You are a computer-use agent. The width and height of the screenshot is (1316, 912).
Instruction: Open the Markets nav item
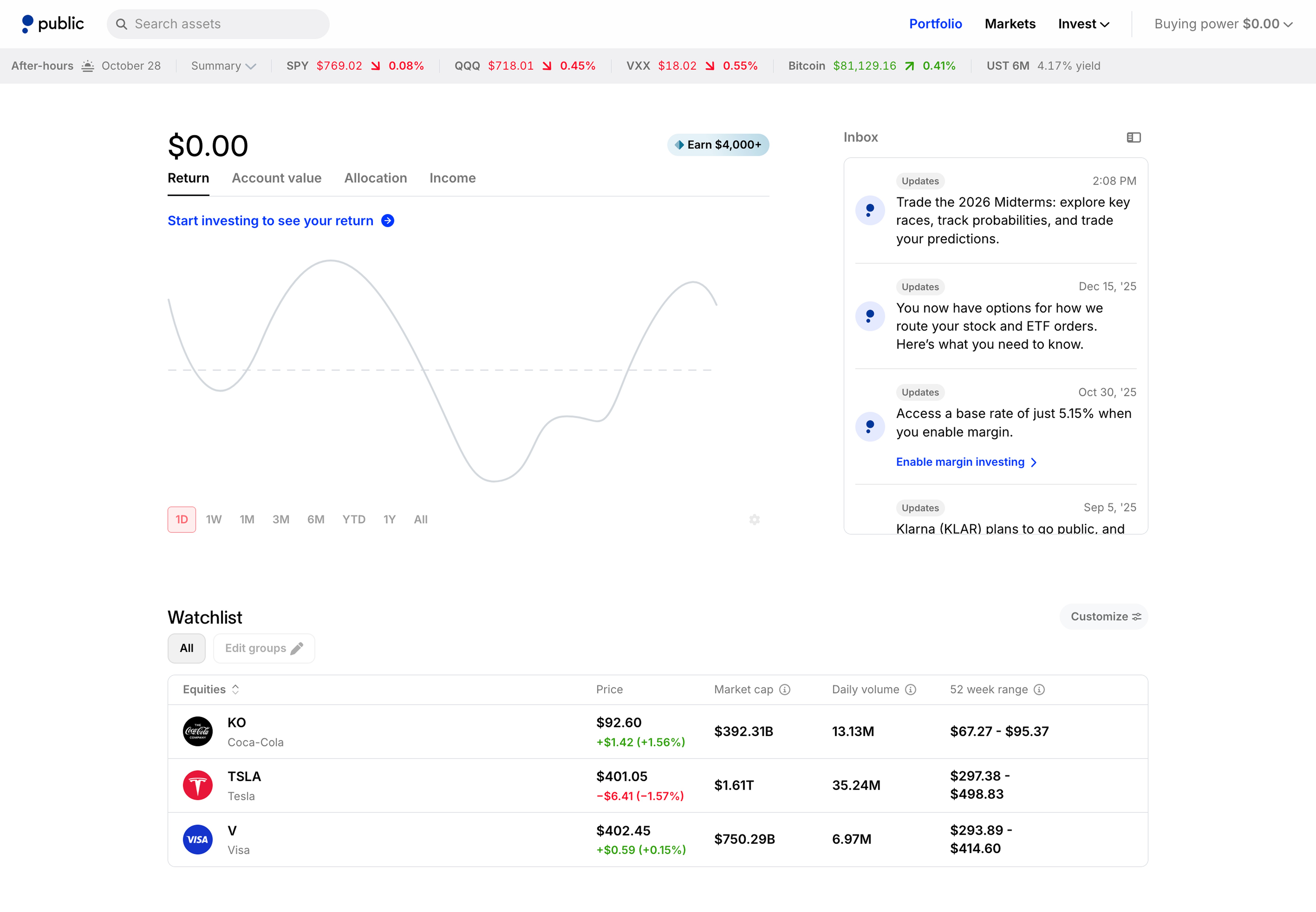pos(1010,24)
